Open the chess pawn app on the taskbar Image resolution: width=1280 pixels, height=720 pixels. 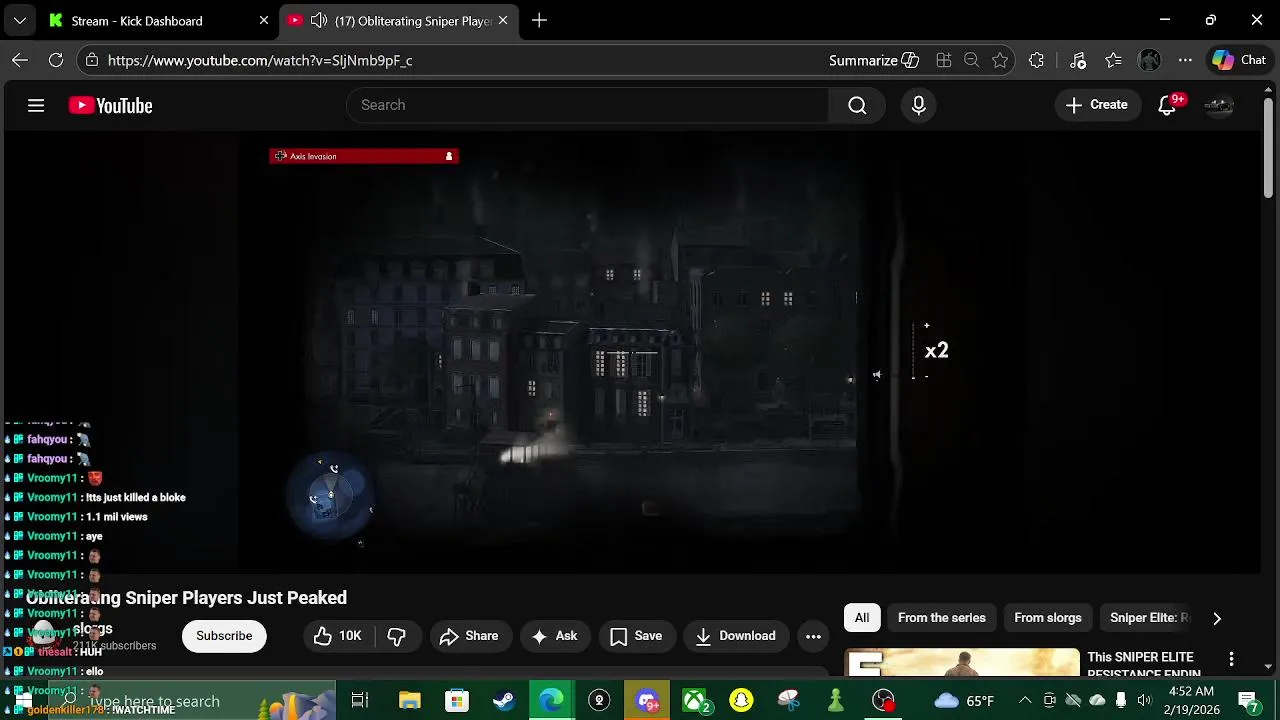[836, 701]
